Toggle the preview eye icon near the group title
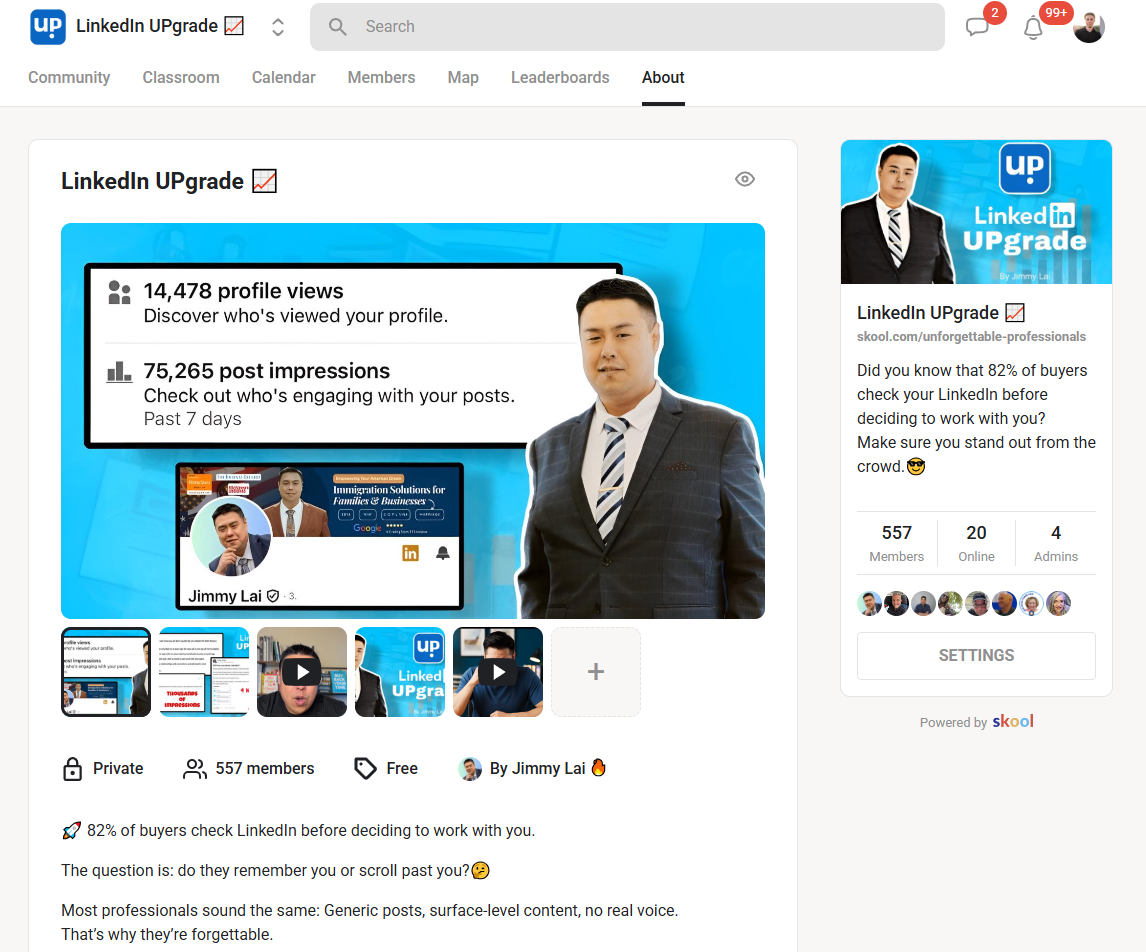Viewport: 1146px width, 952px height. [745, 179]
